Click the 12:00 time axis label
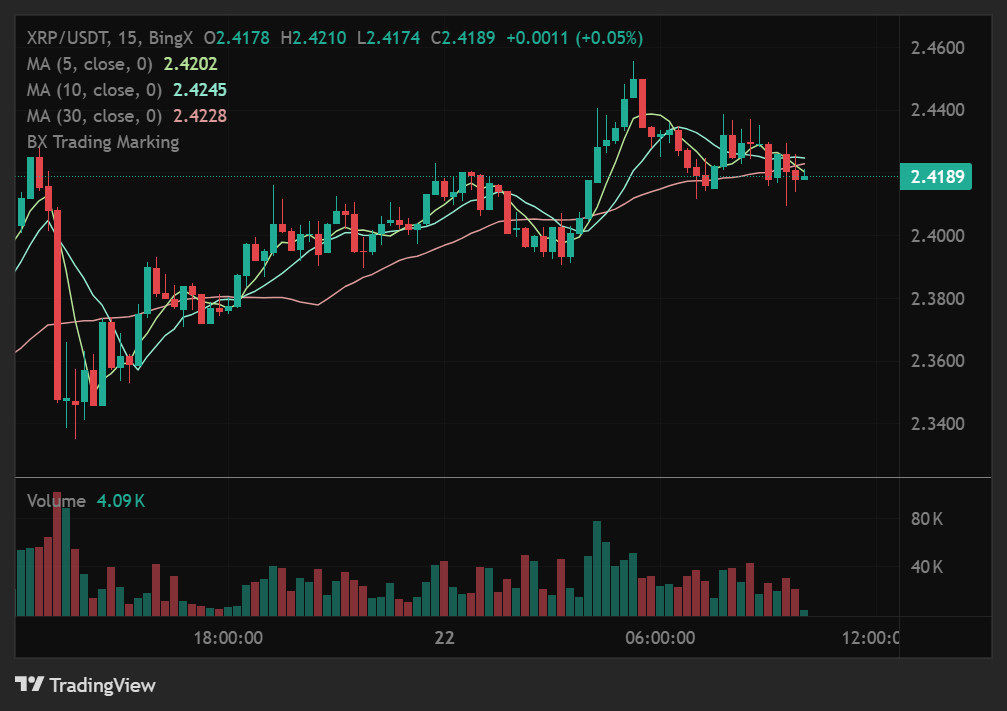The height and width of the screenshot is (711, 1007). (x=870, y=638)
